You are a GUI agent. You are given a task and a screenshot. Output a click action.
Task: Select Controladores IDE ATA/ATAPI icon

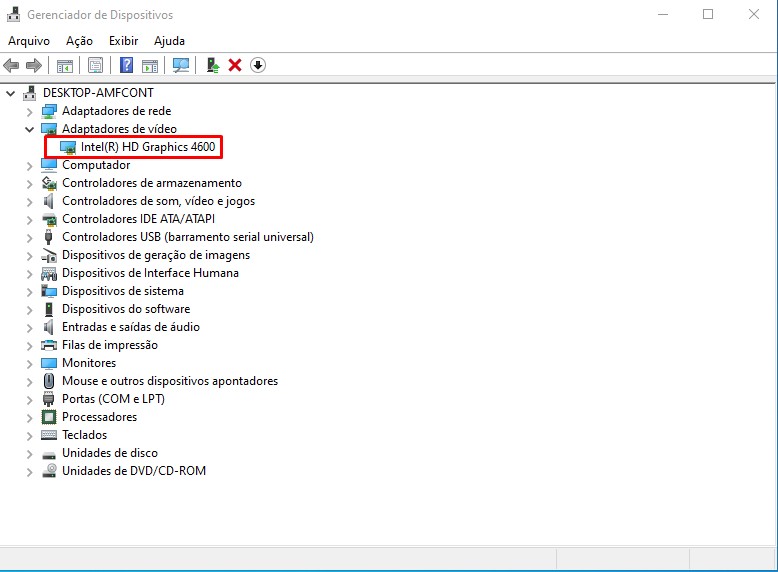[x=49, y=219]
